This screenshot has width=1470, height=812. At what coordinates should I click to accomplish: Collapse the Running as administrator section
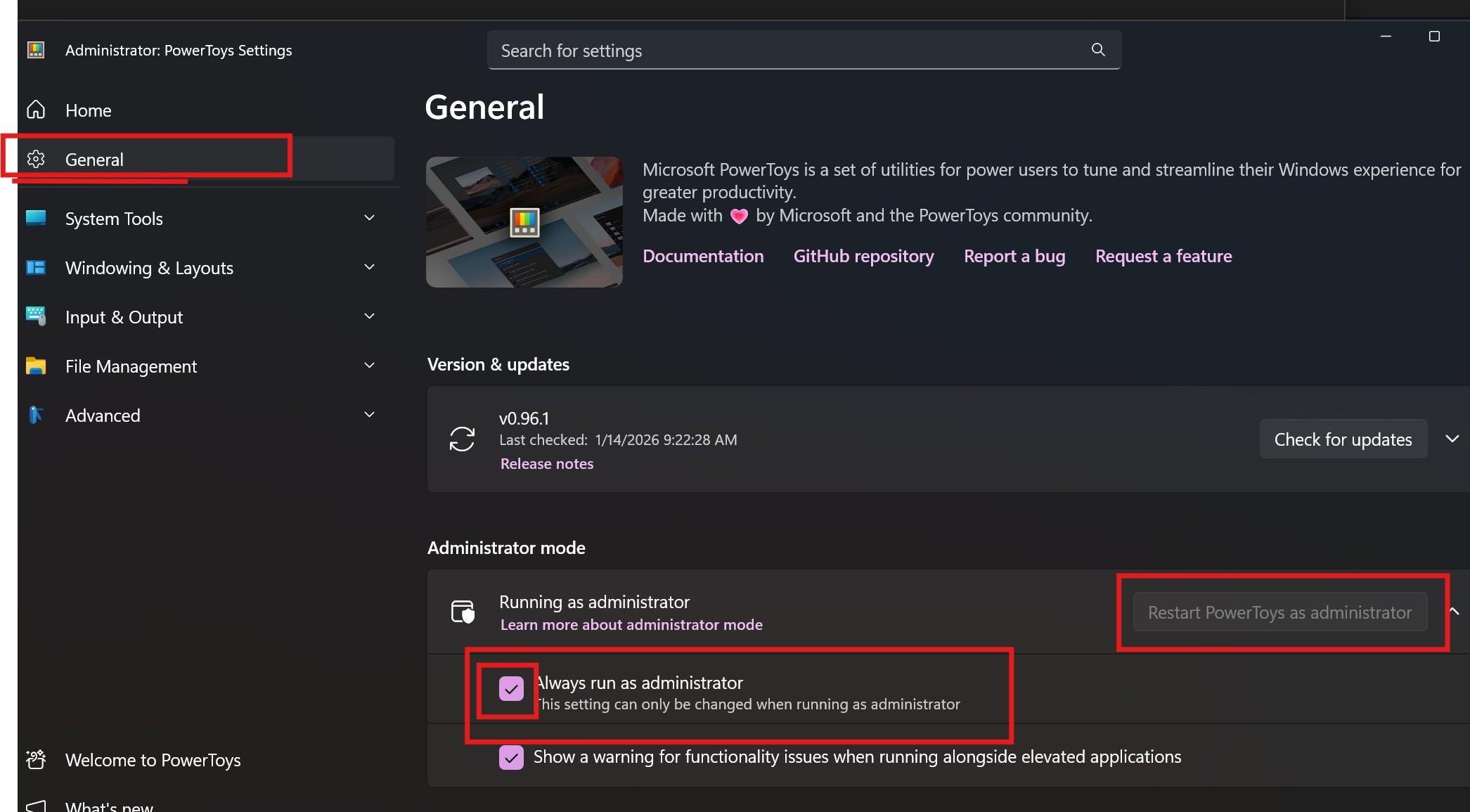coord(1455,611)
